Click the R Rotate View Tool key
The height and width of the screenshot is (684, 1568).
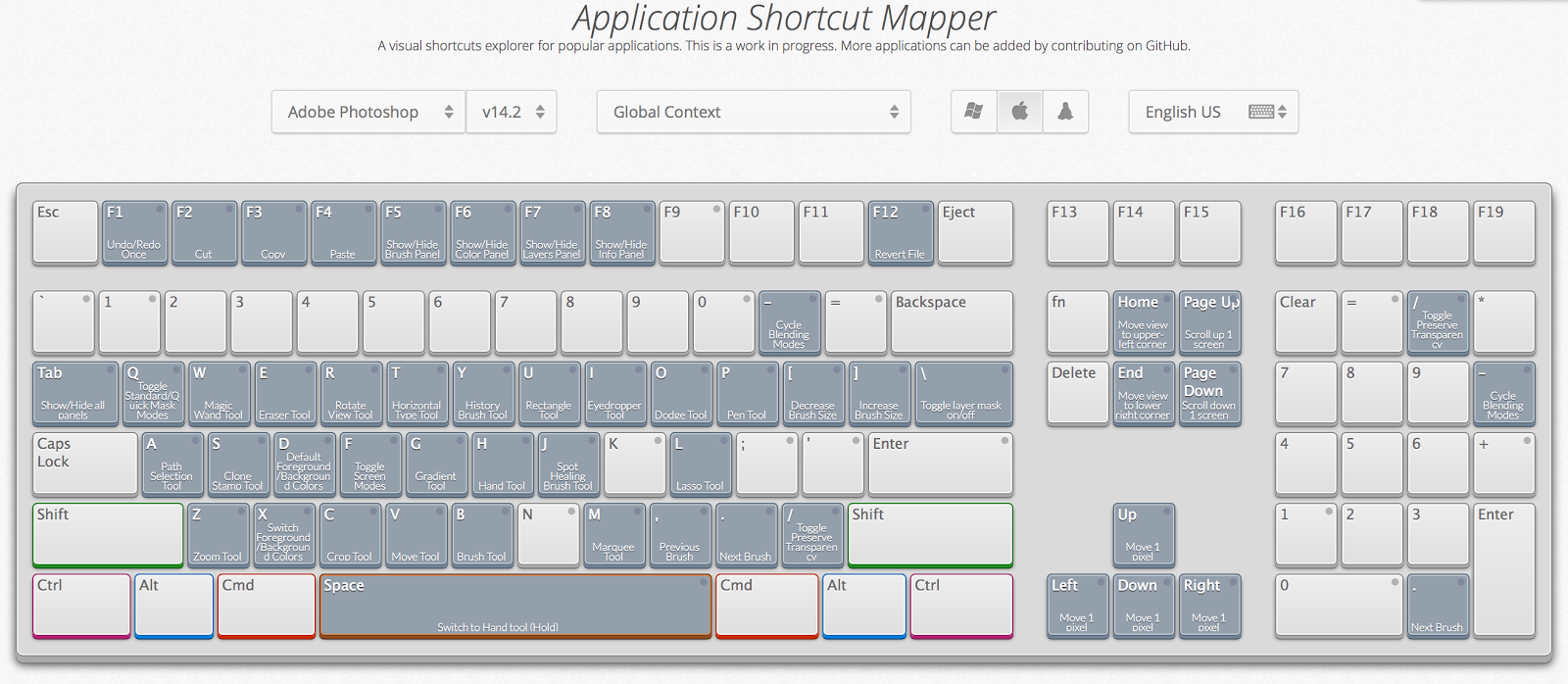click(x=351, y=393)
